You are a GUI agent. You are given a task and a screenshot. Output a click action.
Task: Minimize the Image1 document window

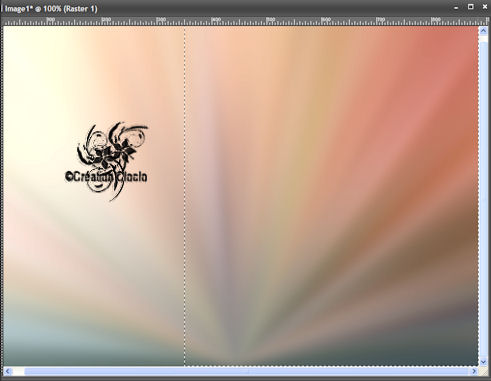[x=456, y=8]
